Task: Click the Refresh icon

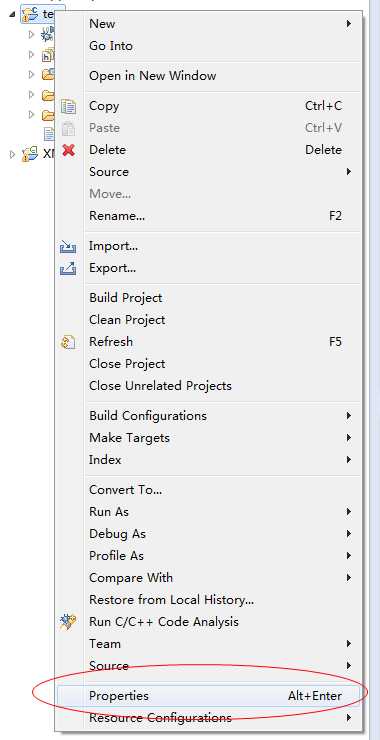Action: (x=68, y=342)
